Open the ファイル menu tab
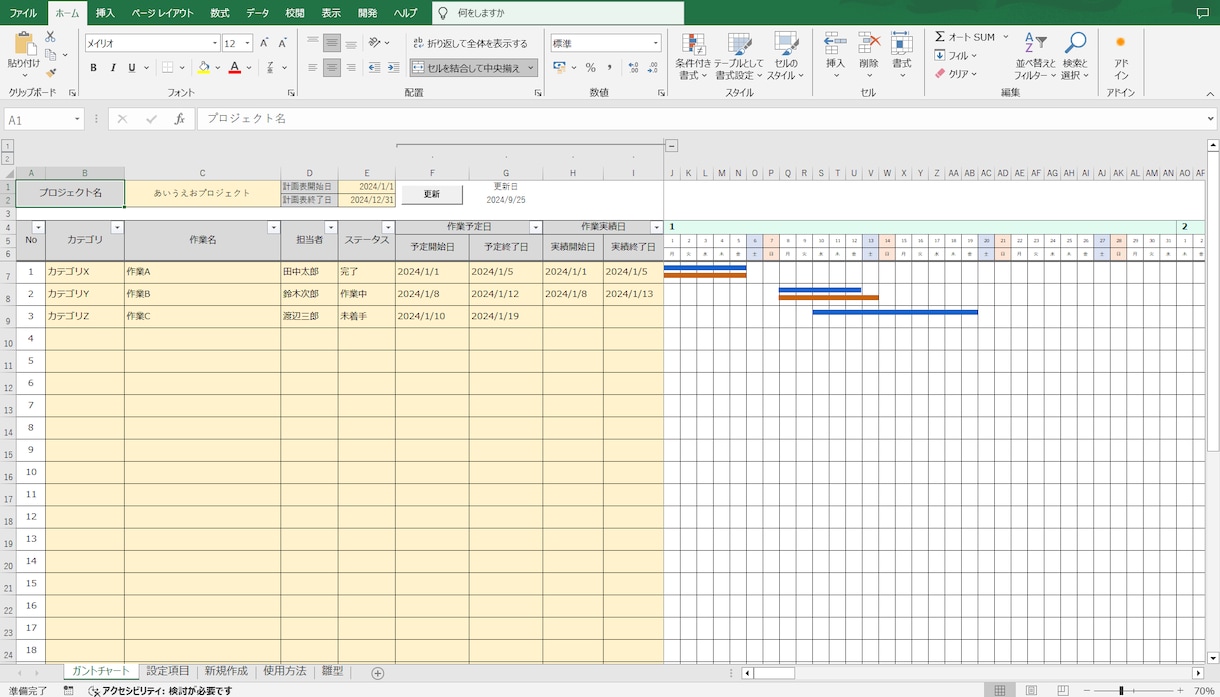 (x=23, y=13)
